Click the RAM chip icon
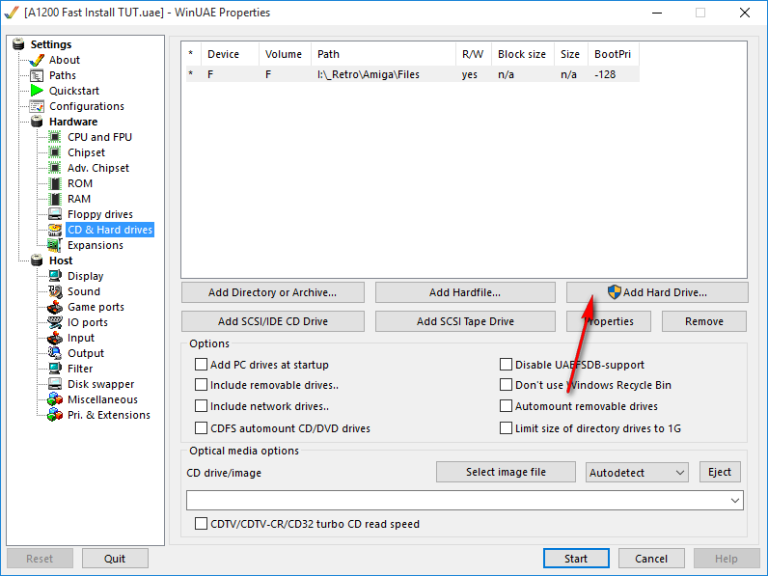The width and height of the screenshot is (768, 576). [x=55, y=199]
